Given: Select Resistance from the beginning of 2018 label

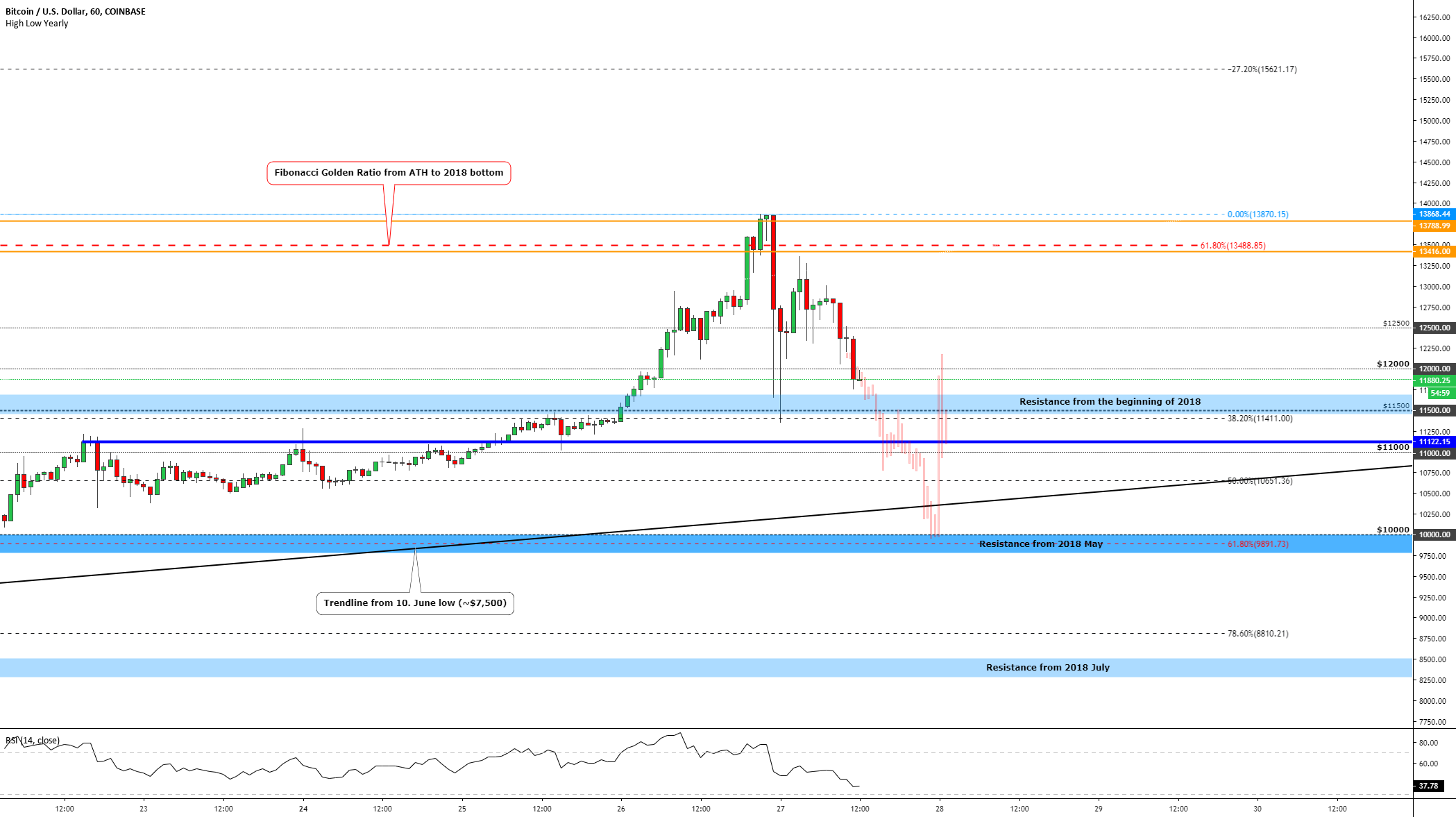Looking at the screenshot, I should coord(1110,402).
